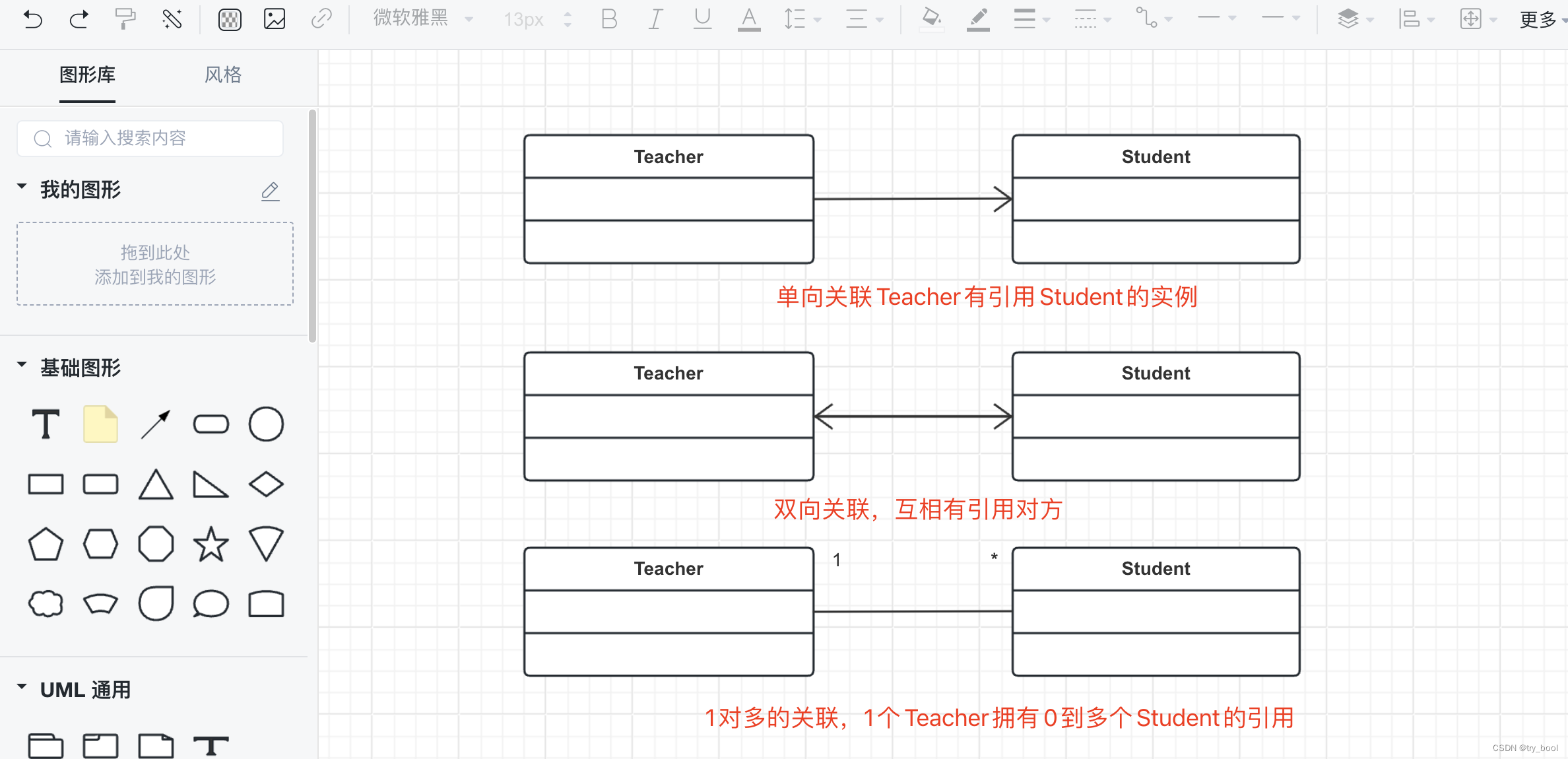The height and width of the screenshot is (759, 1568).
Task: Pick the star shape from basic shapes
Action: click(x=211, y=544)
